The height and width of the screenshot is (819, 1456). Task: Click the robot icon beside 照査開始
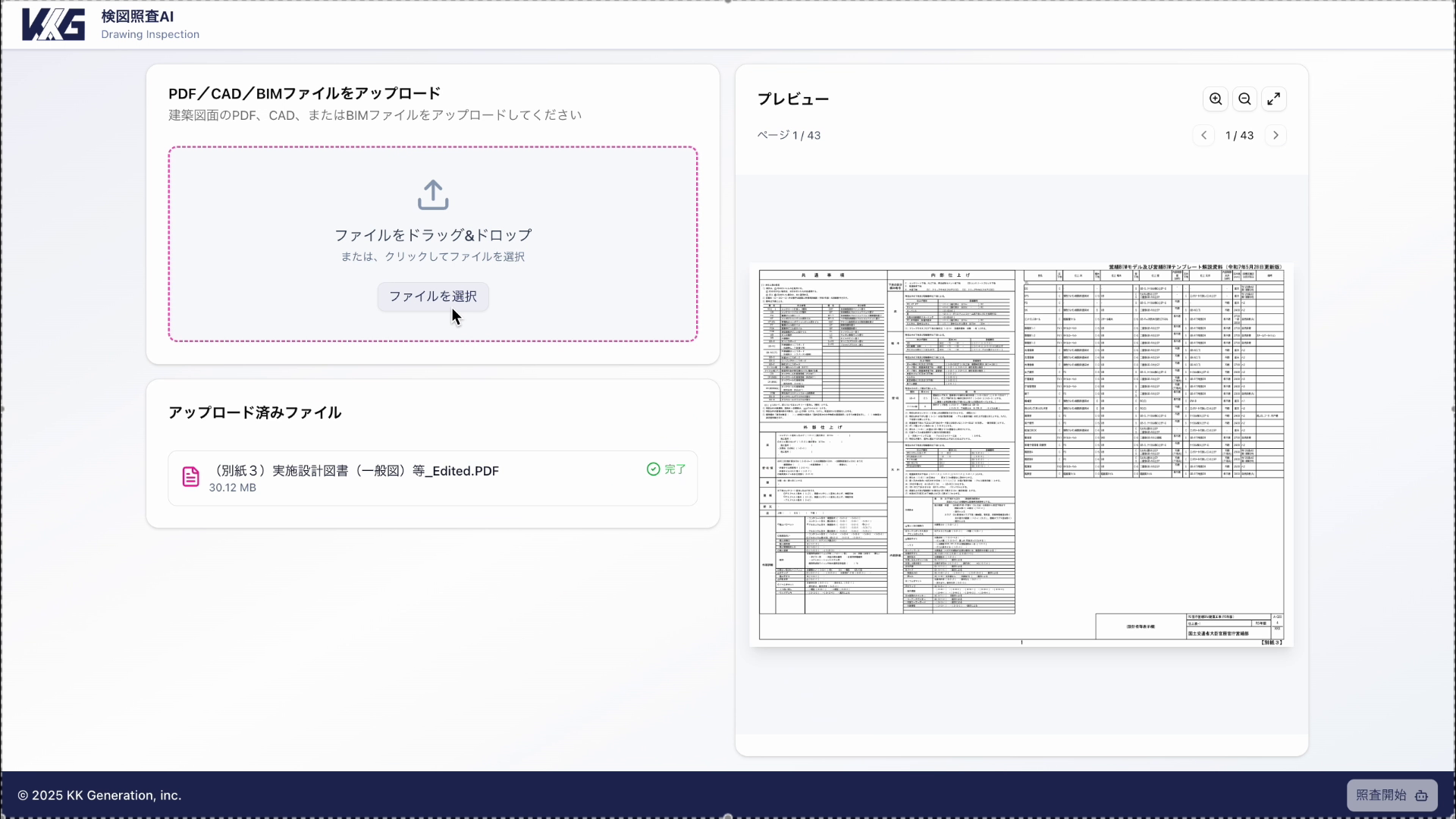click(1422, 796)
